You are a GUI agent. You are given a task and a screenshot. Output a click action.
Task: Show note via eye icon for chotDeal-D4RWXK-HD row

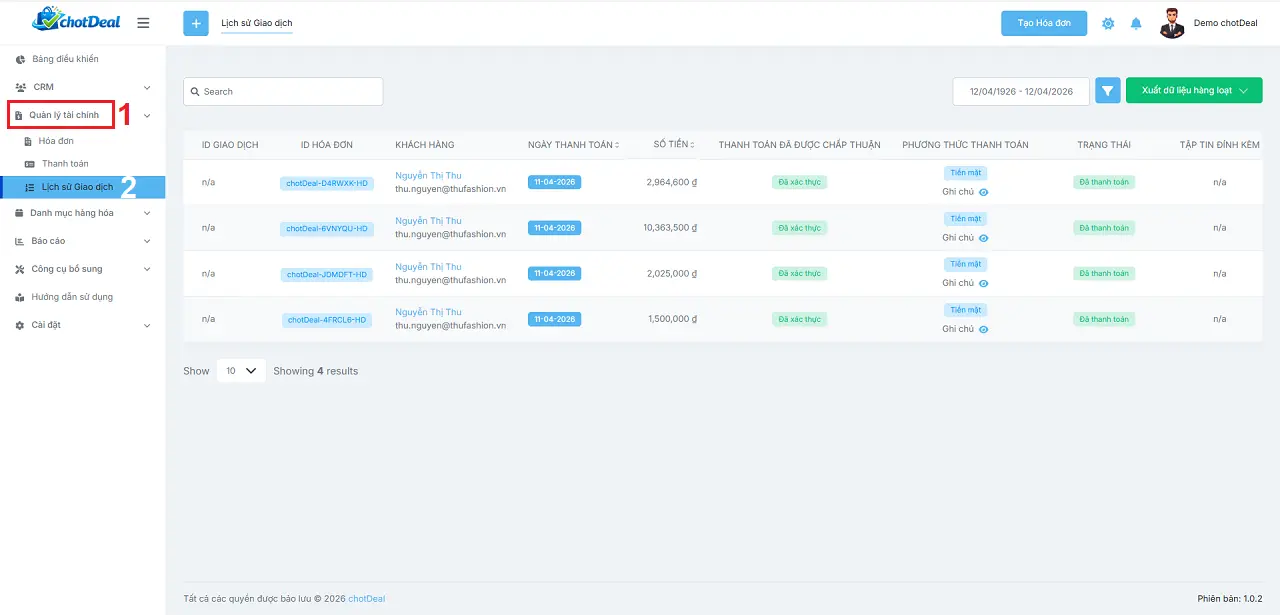[984, 192]
